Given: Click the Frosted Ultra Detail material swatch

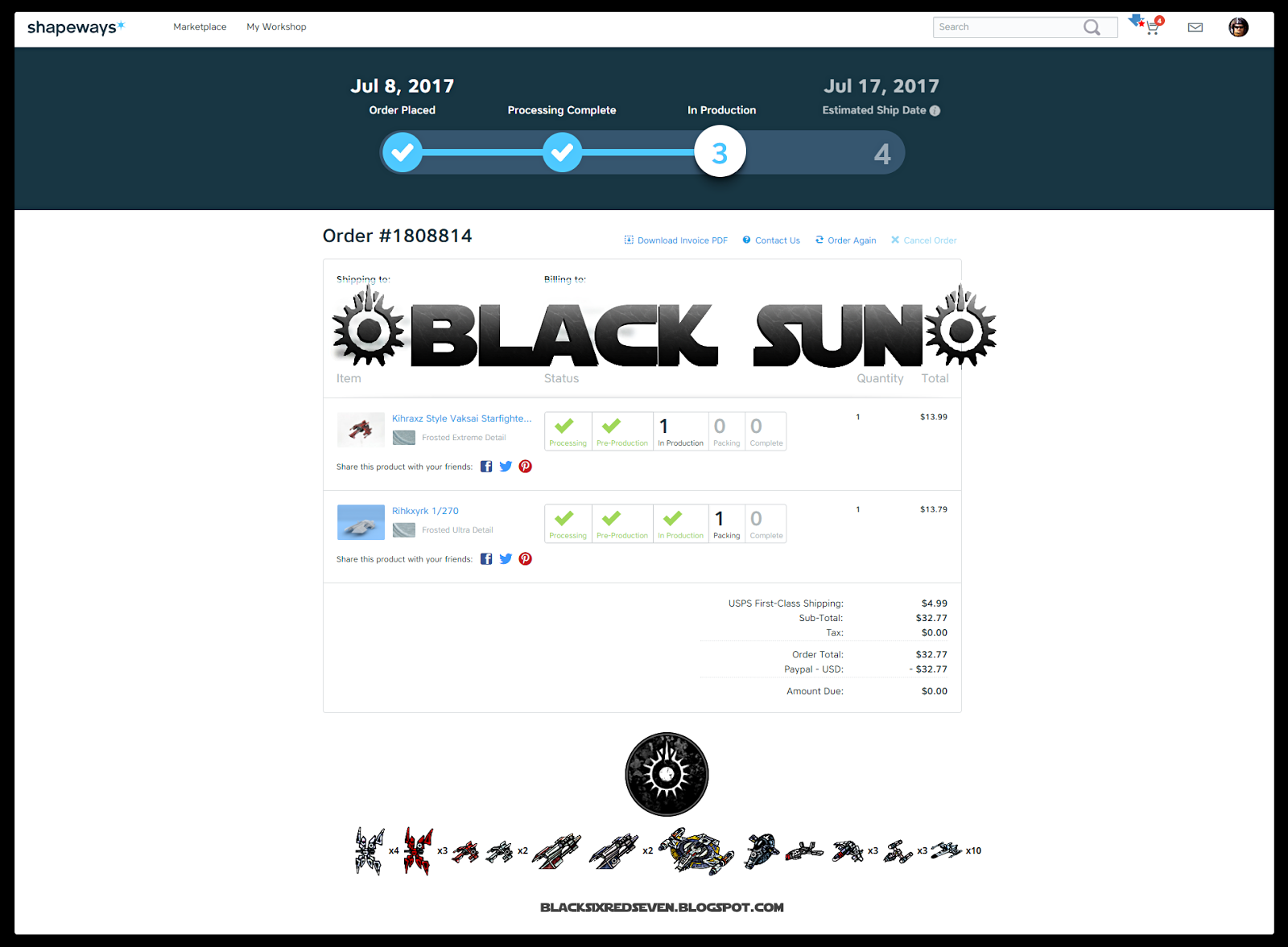Looking at the screenshot, I should pyautogui.click(x=404, y=530).
